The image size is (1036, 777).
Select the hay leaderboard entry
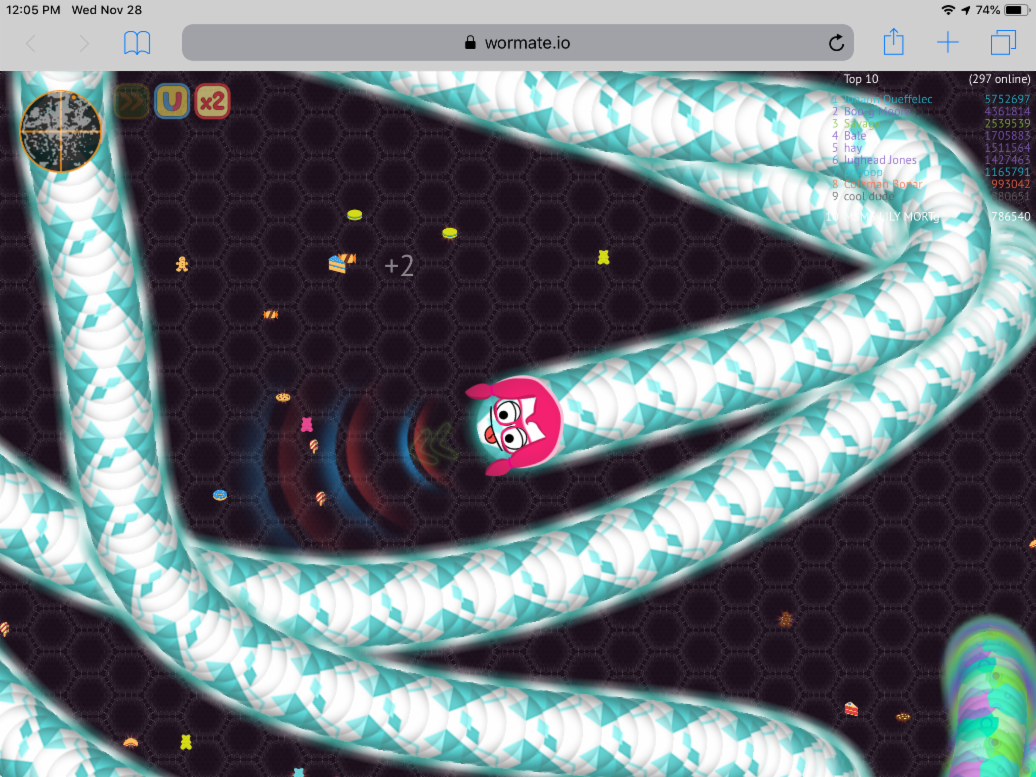pos(853,148)
